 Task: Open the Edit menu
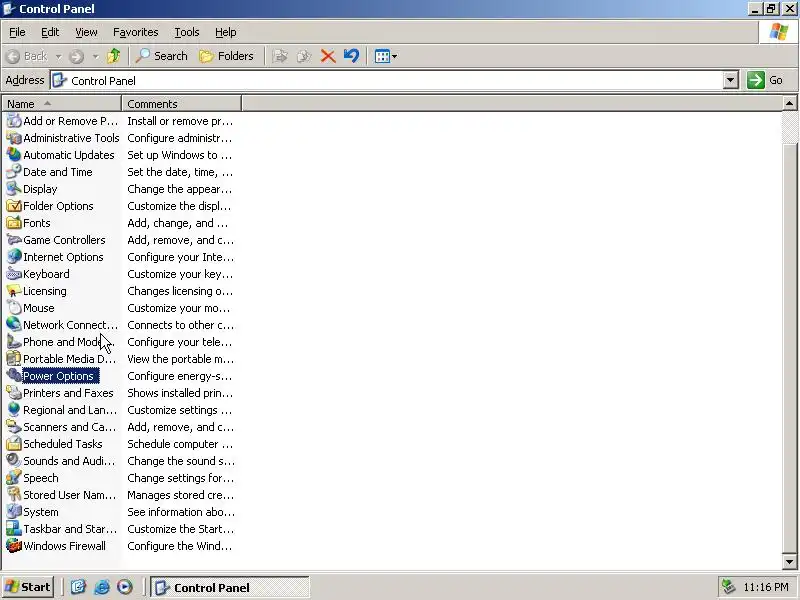point(50,32)
